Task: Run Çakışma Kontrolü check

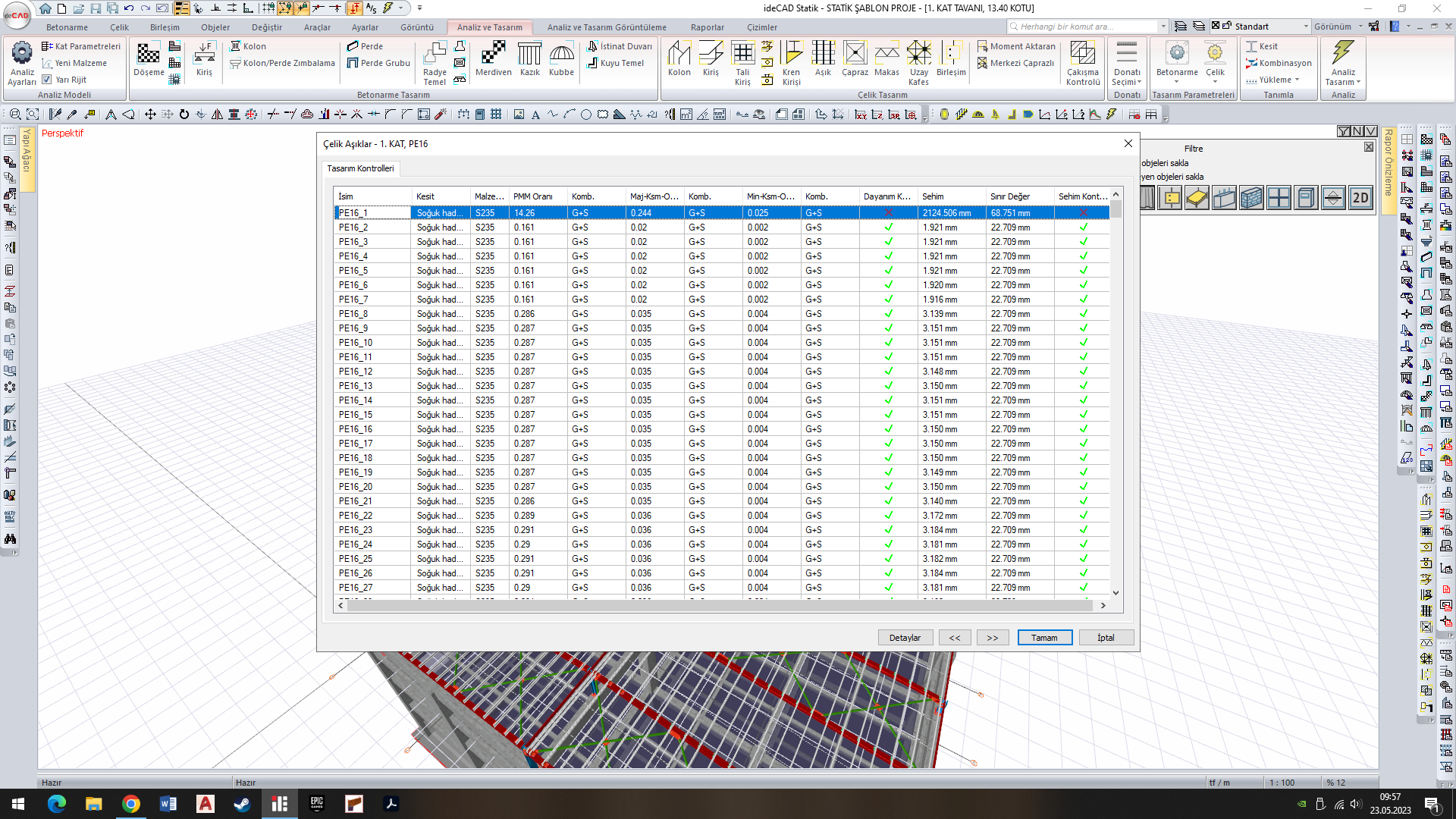Action: [1083, 64]
